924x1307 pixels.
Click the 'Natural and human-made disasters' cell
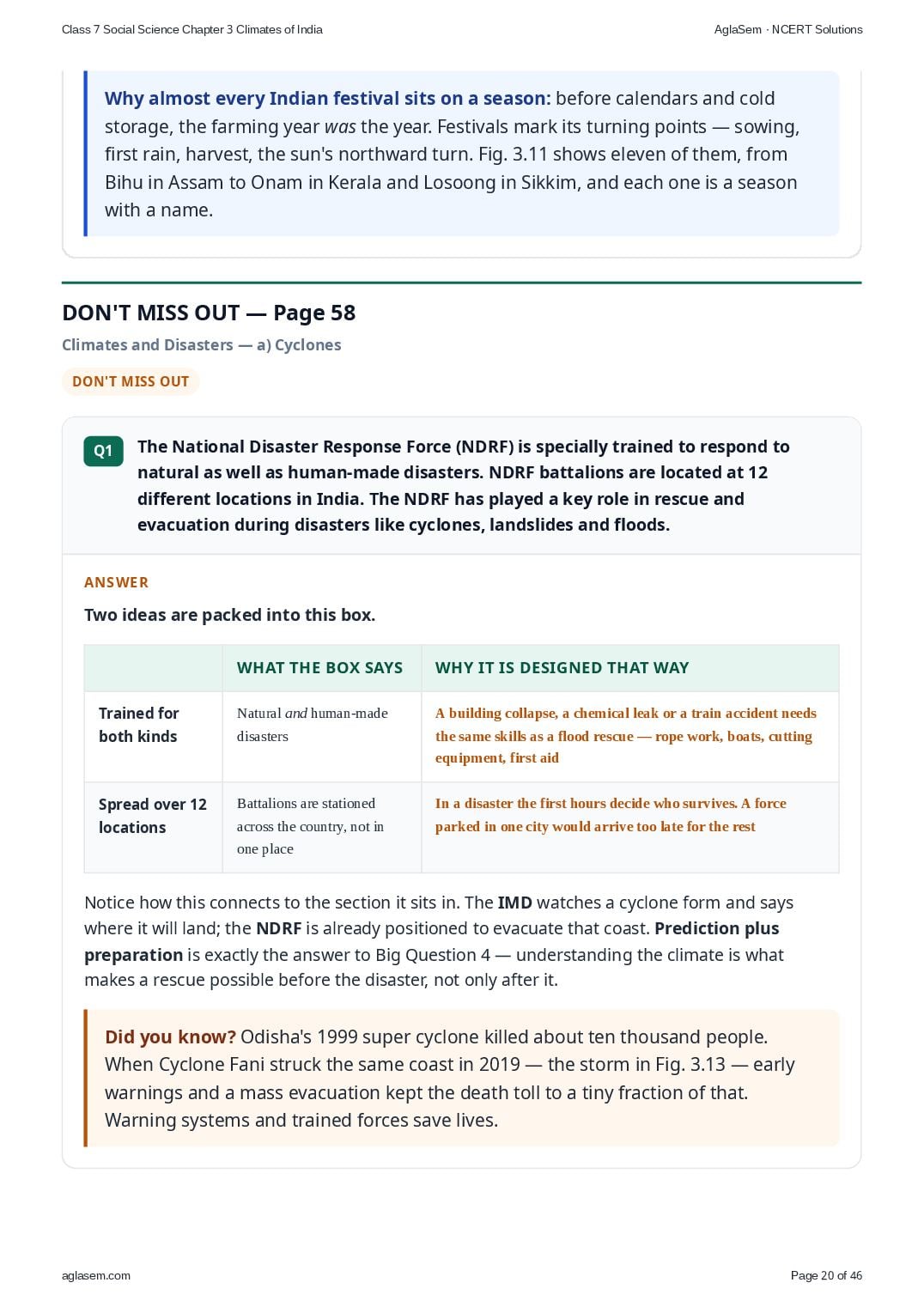[313, 725]
